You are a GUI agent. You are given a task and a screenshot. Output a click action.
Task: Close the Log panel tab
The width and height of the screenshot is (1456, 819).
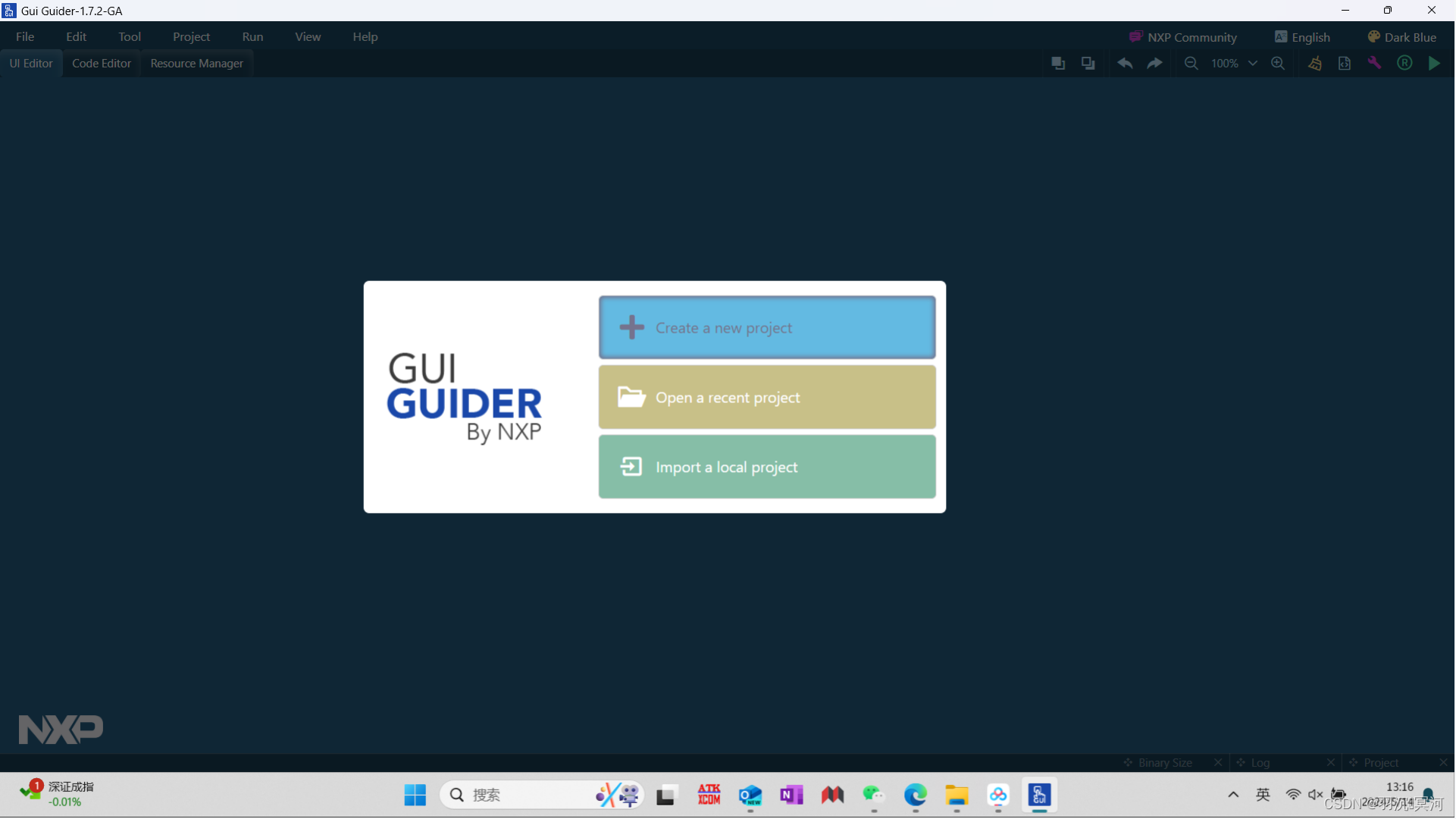1331,762
